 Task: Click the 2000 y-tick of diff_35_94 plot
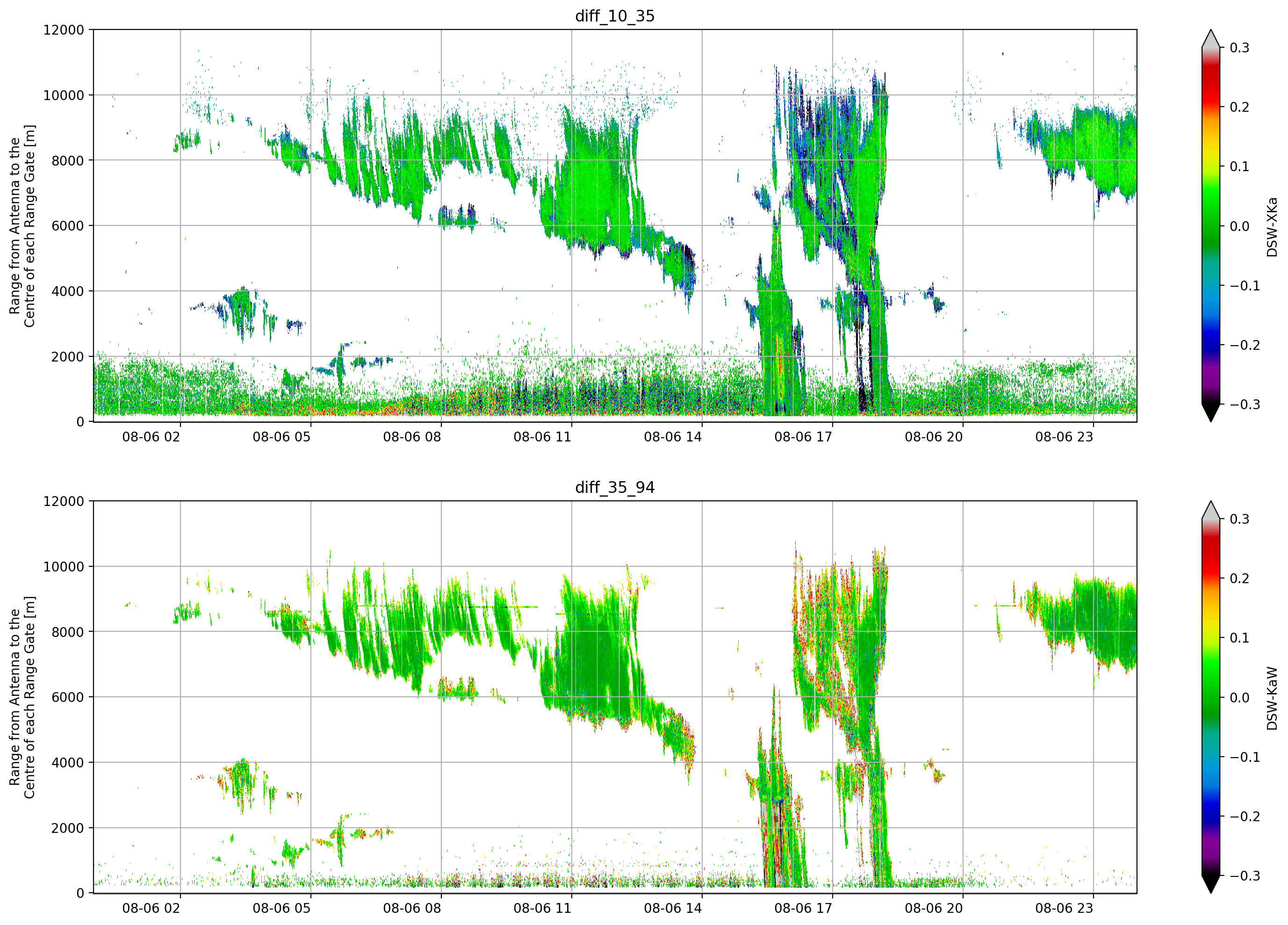click(x=68, y=828)
